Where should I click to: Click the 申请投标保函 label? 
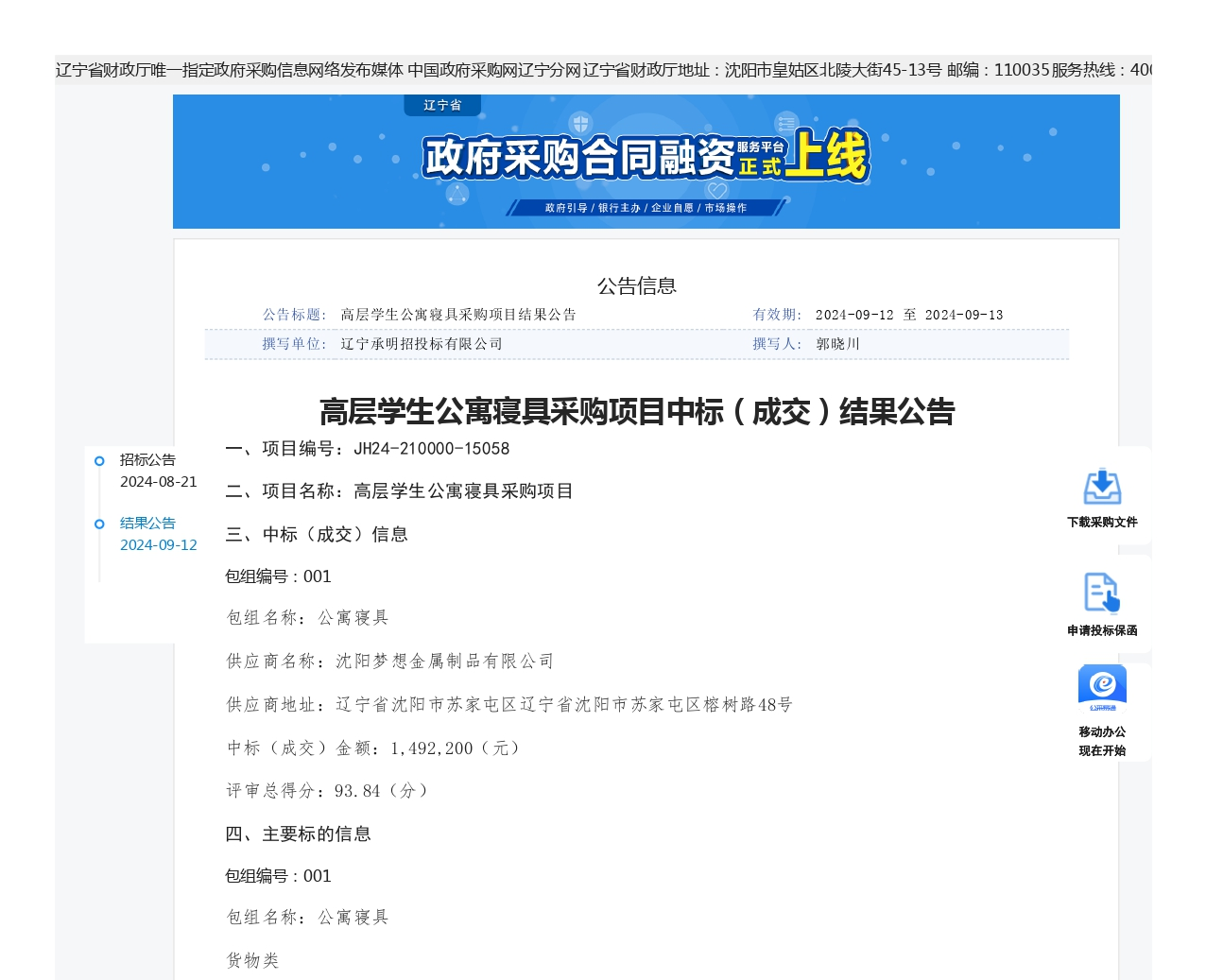[x=1102, y=630]
